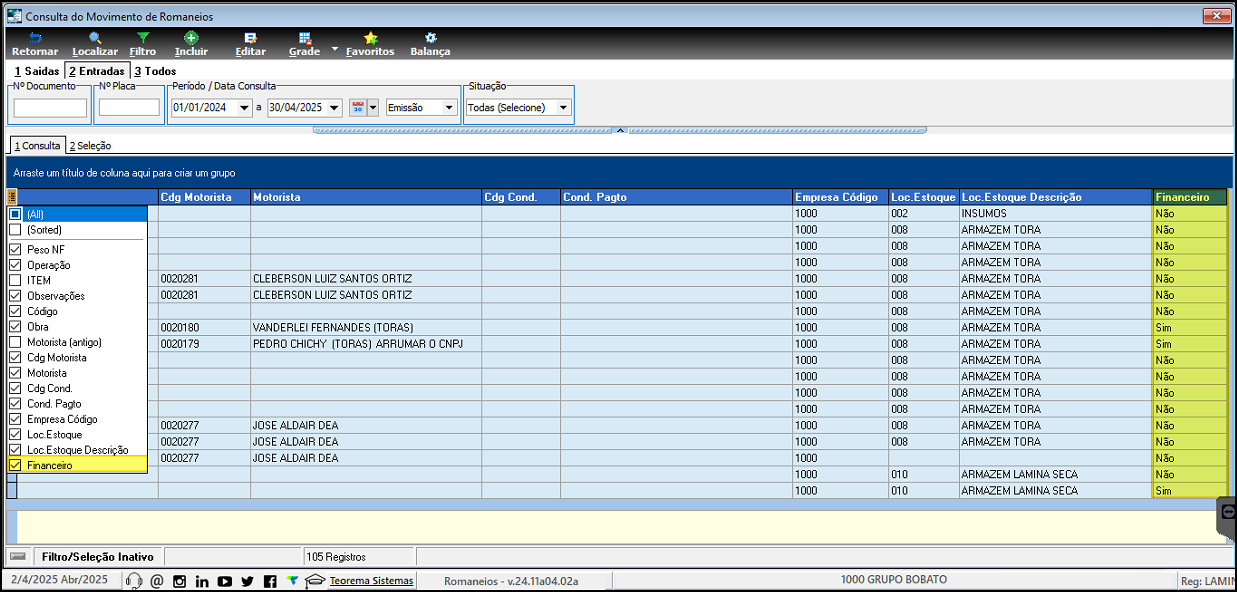This screenshot has height=592, width=1237.
Task: Click the Balança gear icon
Action: tap(430, 38)
